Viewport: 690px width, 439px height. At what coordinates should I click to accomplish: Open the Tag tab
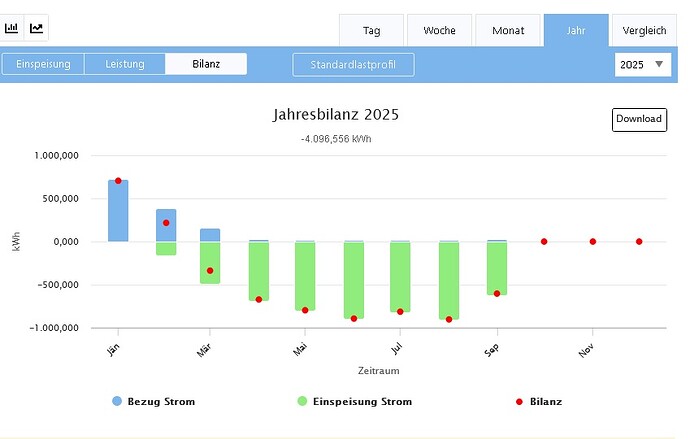point(371,31)
